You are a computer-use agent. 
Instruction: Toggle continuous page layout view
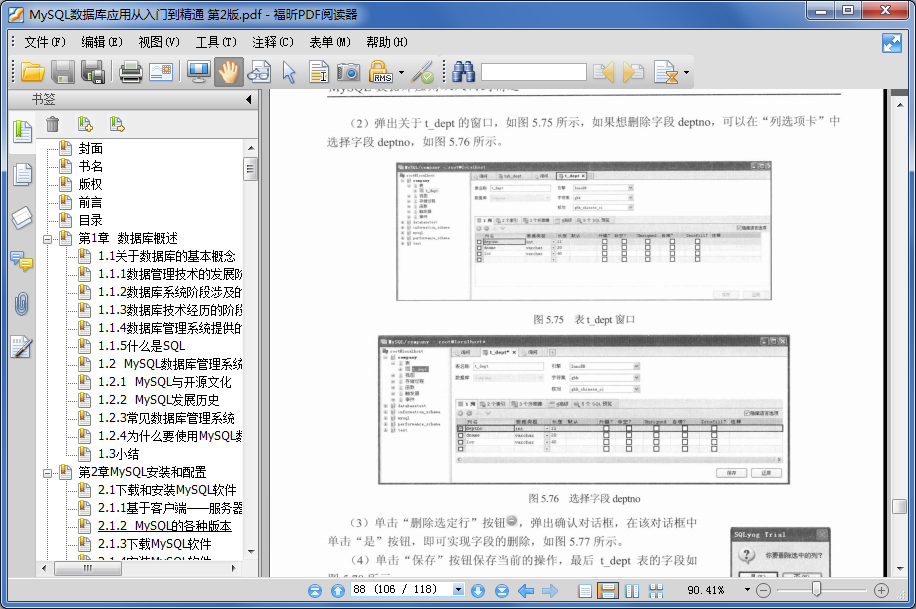pyautogui.click(x=608, y=590)
